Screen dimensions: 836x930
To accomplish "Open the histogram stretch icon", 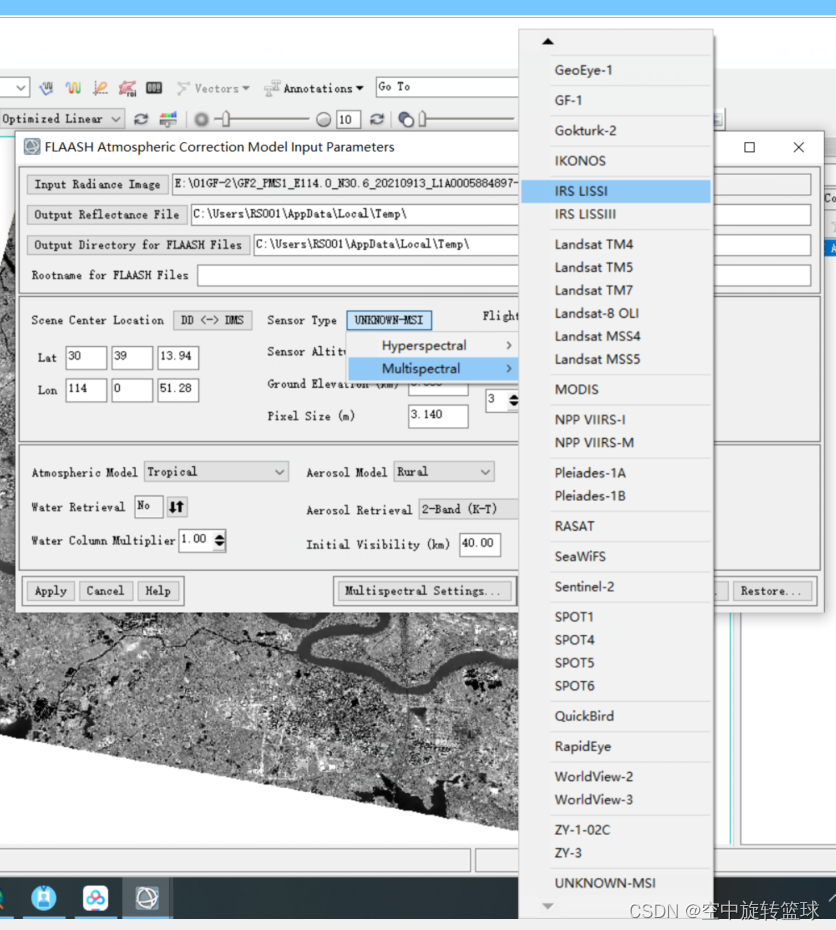I will pyautogui.click(x=168, y=119).
